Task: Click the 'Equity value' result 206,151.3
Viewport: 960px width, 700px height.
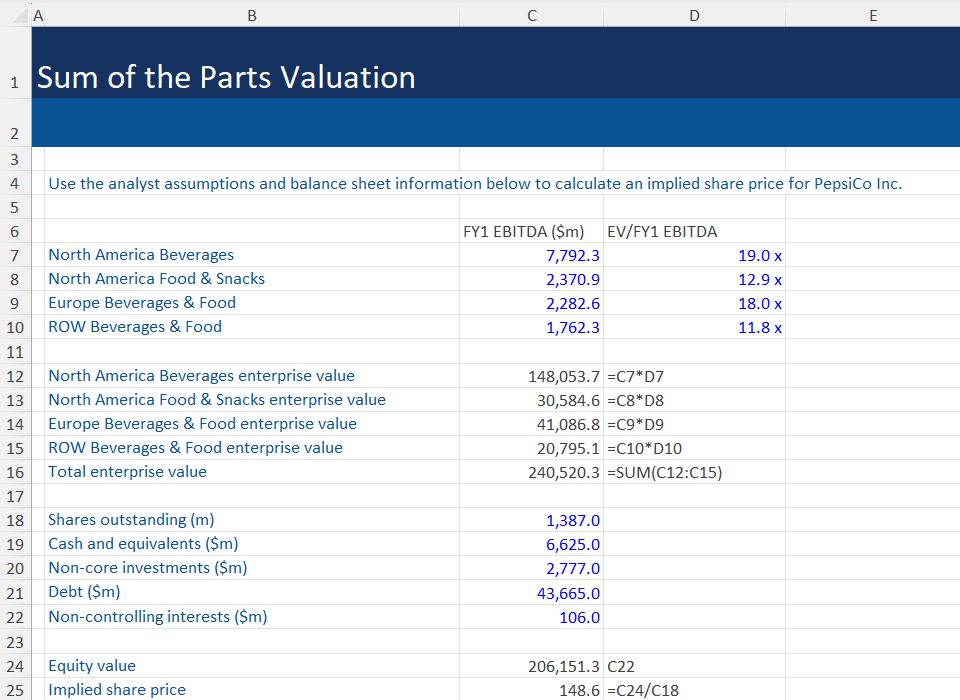Action: pyautogui.click(x=531, y=665)
